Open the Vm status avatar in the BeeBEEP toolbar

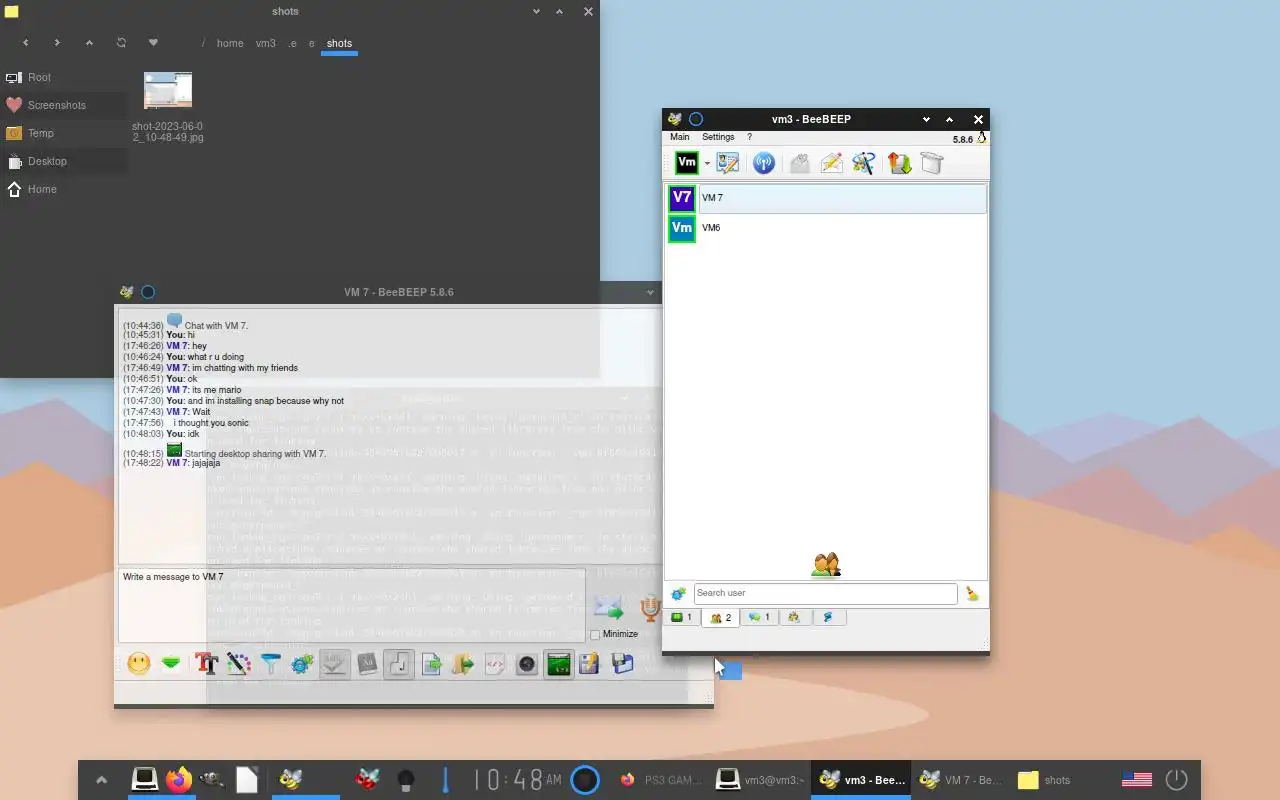[686, 163]
